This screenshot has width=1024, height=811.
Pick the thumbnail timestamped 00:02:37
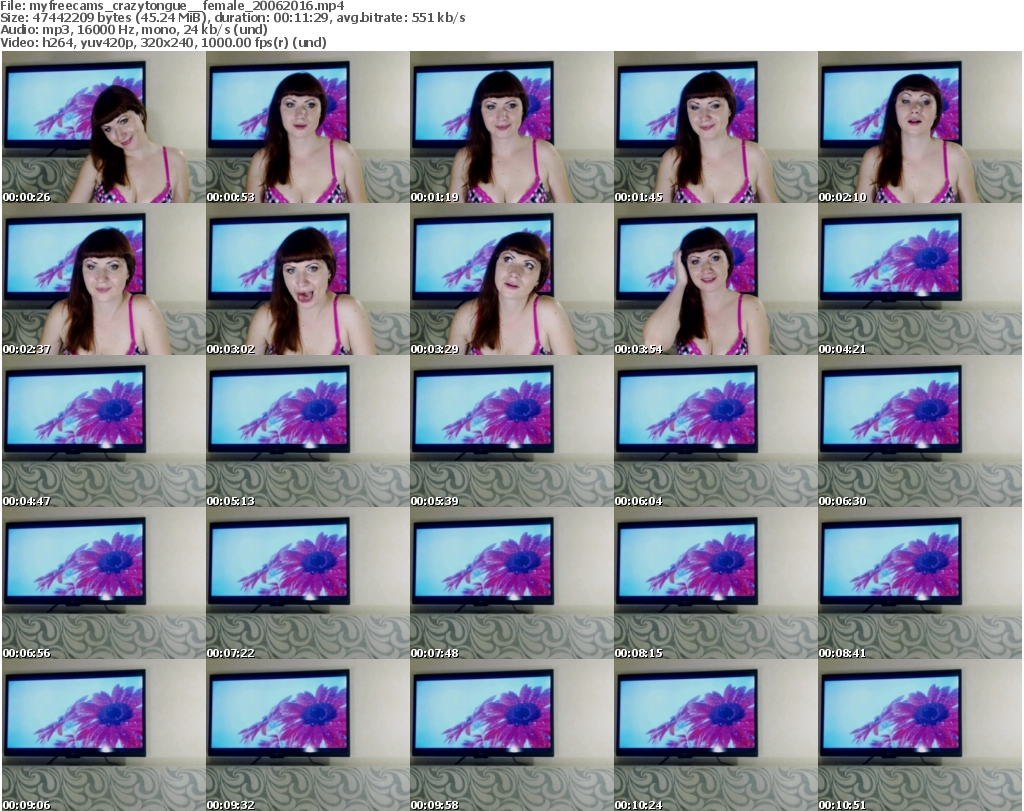(104, 279)
